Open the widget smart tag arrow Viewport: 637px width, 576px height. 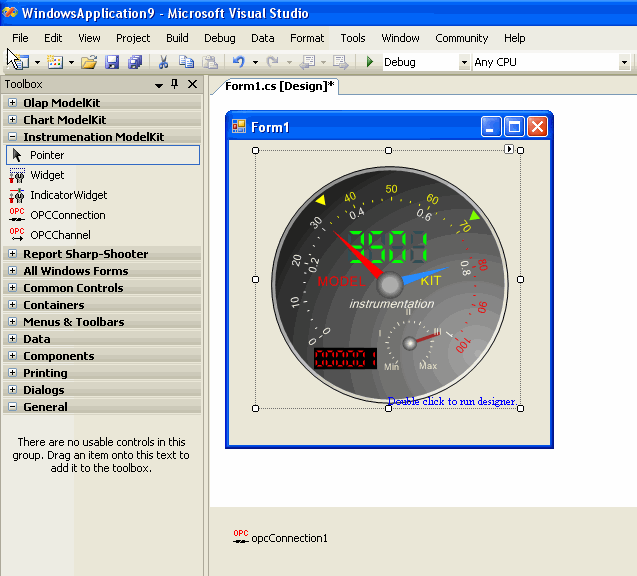(x=509, y=149)
